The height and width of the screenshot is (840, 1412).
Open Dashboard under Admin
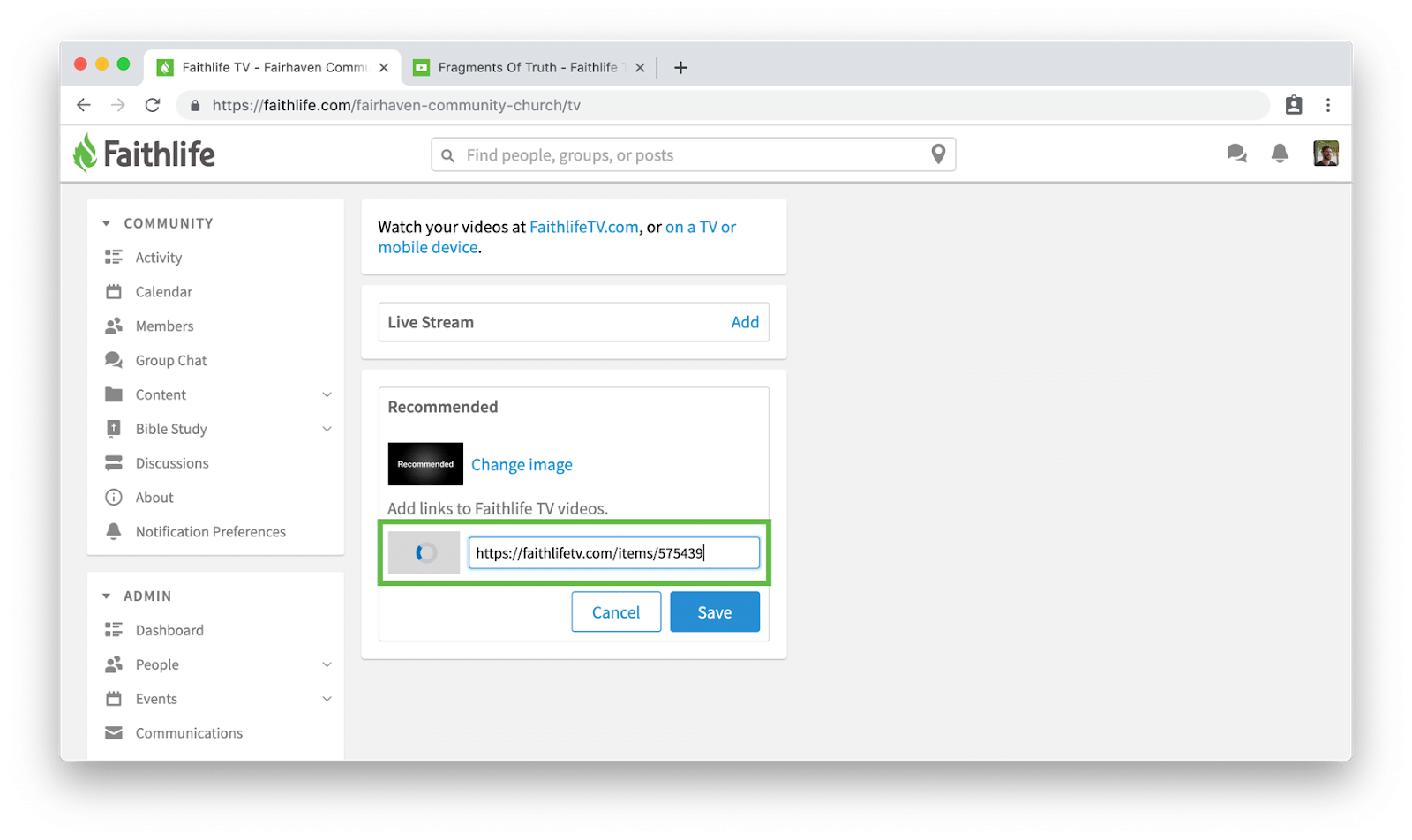(x=169, y=630)
